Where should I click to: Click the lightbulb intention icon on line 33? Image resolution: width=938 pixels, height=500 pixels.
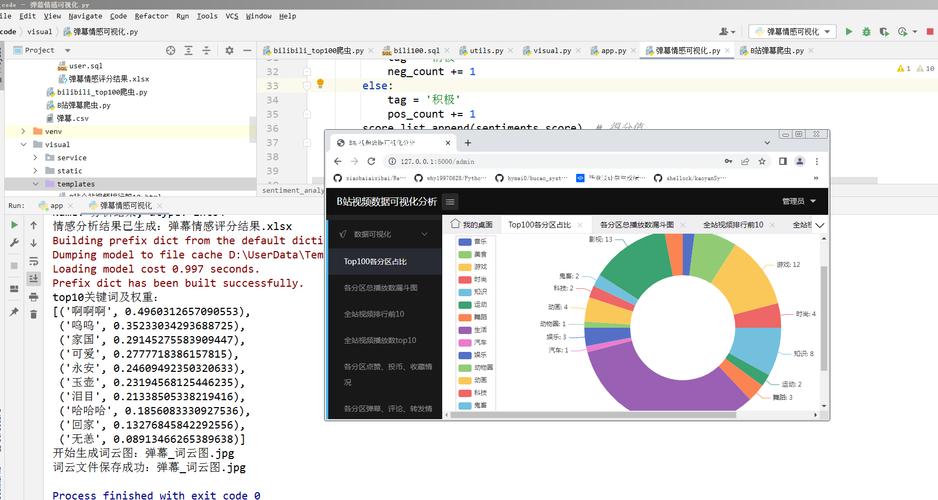click(x=320, y=84)
